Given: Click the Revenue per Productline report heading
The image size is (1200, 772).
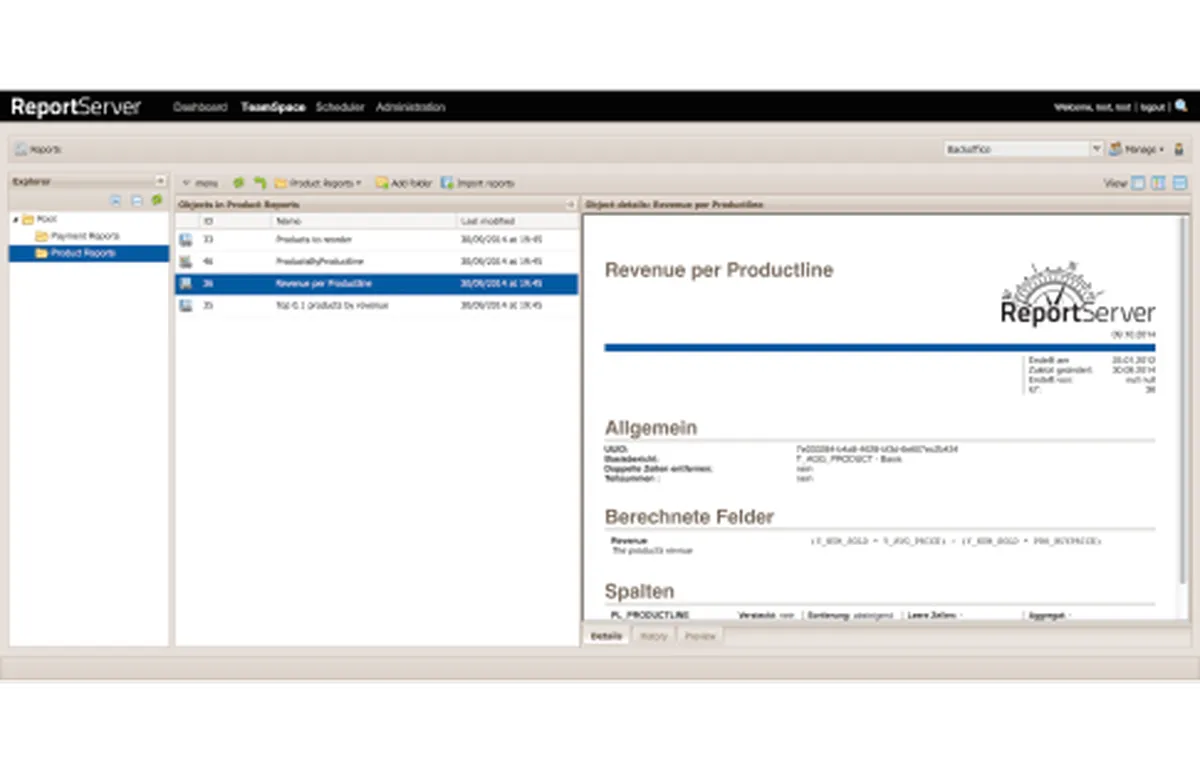Looking at the screenshot, I should point(719,271).
